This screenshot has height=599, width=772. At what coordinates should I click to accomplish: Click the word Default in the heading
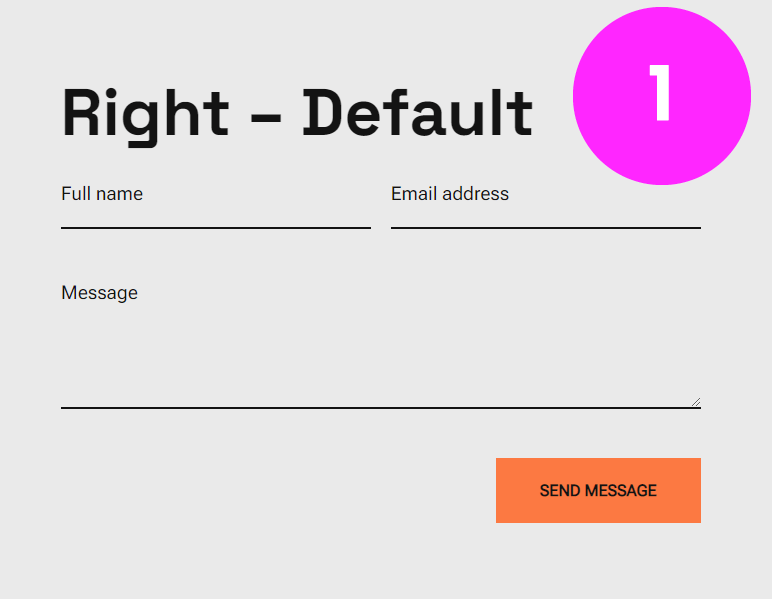click(x=418, y=113)
